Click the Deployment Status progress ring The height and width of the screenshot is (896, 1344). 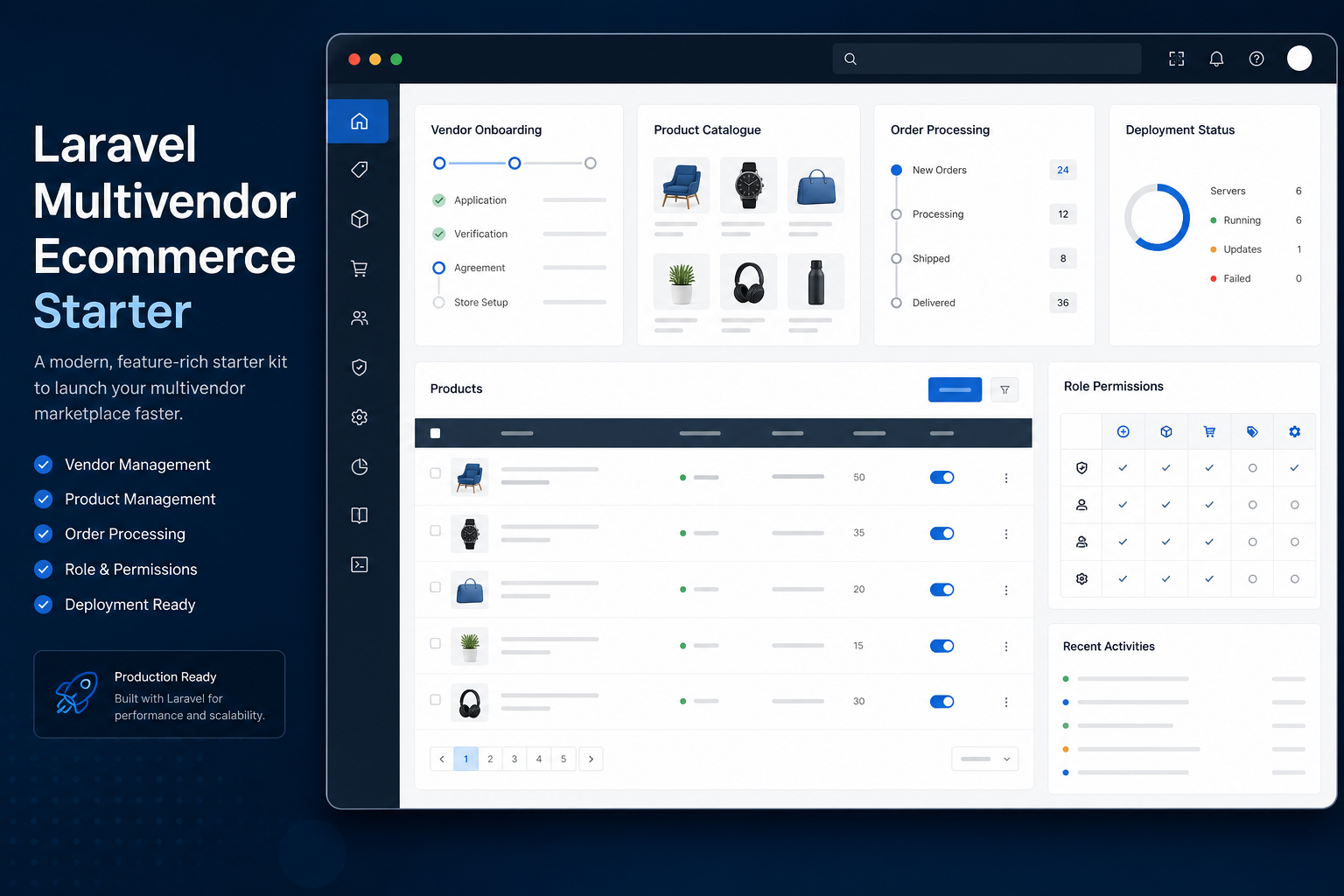pos(1157,217)
